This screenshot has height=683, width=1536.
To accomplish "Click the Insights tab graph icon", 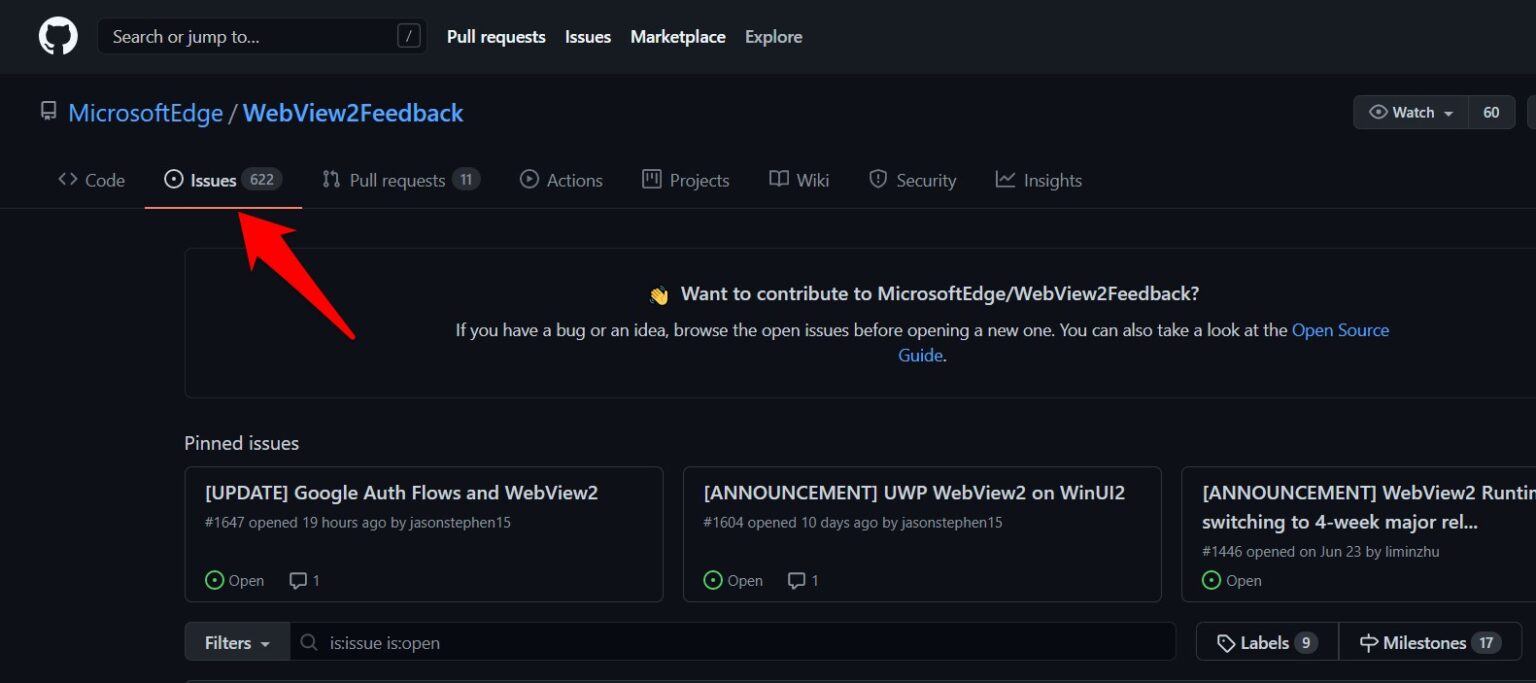I will pos(1005,179).
